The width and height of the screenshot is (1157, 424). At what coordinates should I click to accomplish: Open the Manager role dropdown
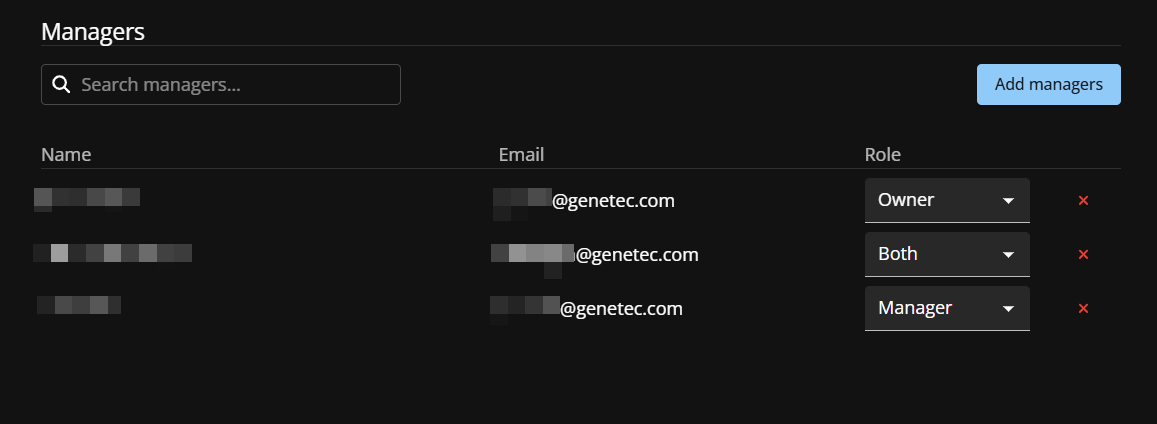pyautogui.click(x=946, y=308)
